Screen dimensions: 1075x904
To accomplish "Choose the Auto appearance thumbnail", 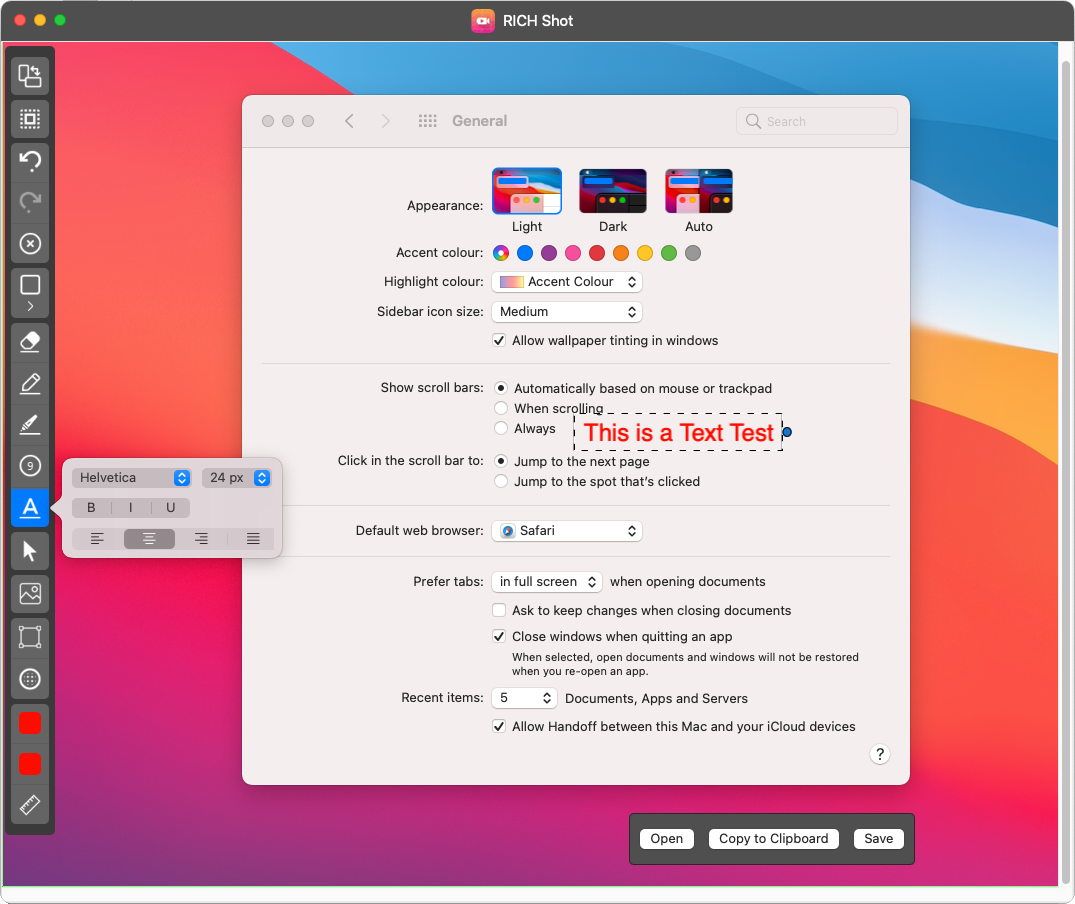I will click(699, 191).
